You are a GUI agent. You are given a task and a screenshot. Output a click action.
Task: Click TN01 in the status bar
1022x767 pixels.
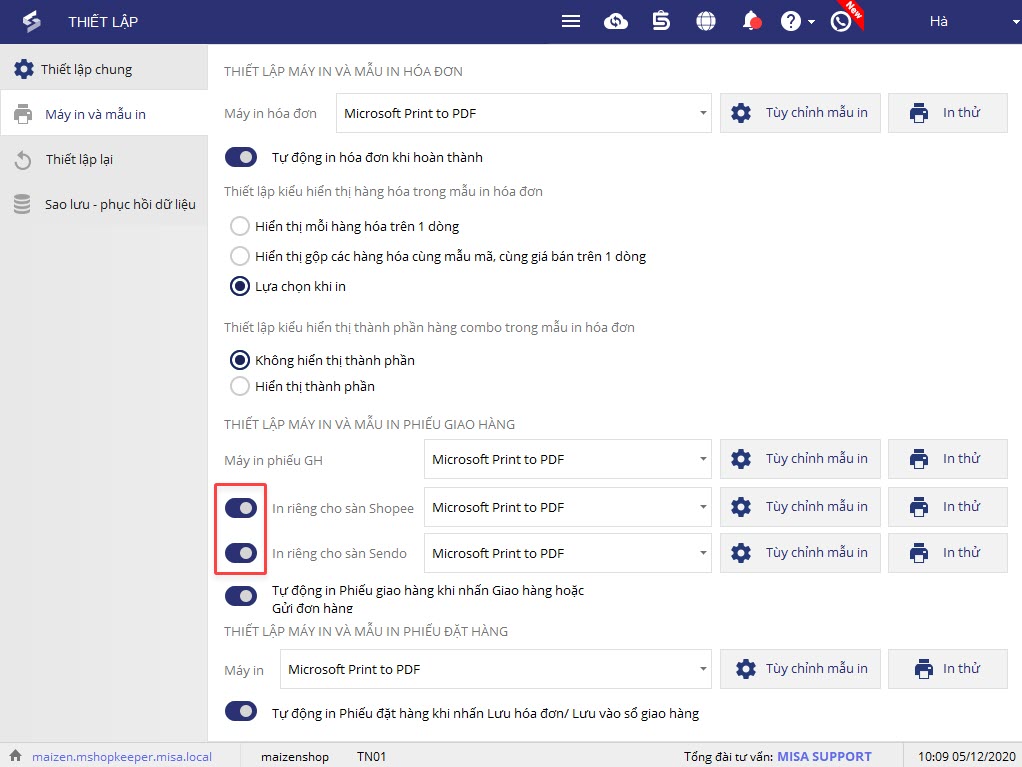(x=371, y=757)
